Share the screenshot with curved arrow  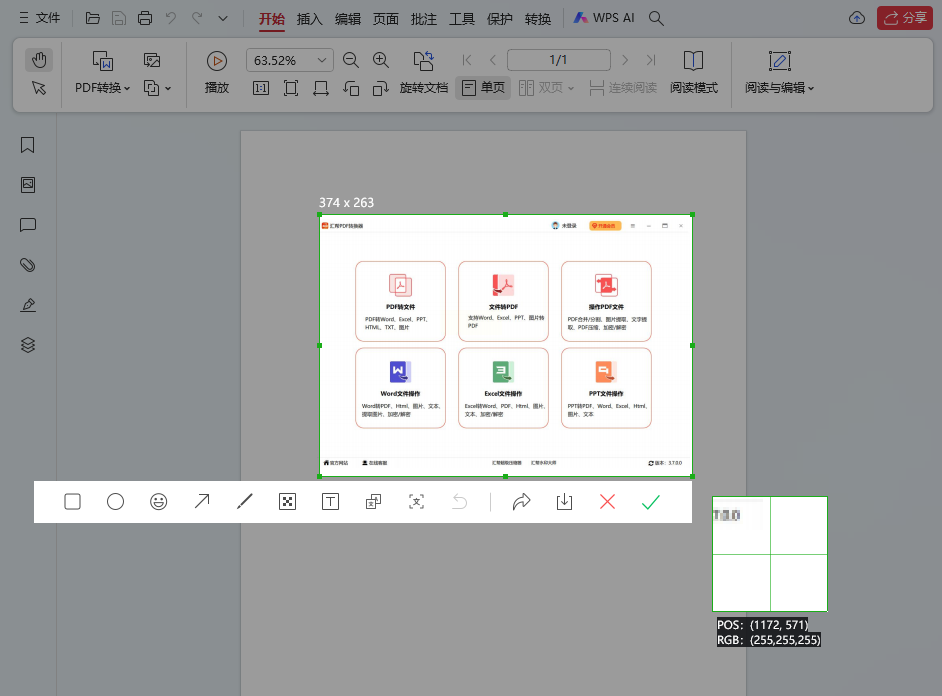pos(521,501)
